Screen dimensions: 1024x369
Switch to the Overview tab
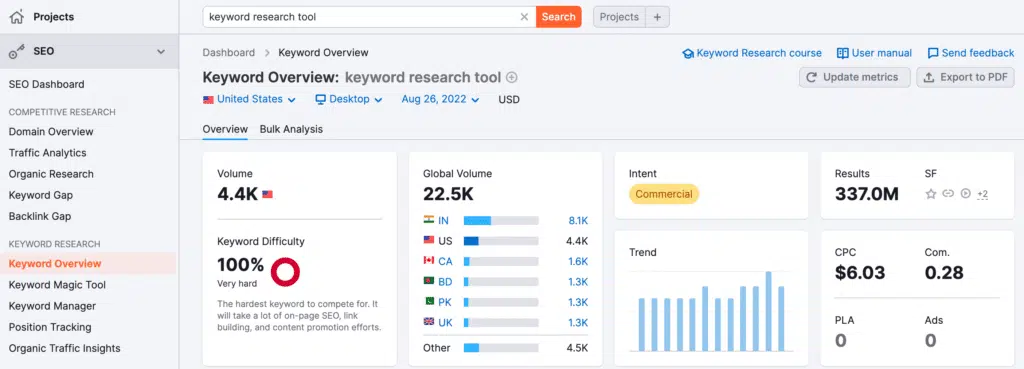[225, 129]
